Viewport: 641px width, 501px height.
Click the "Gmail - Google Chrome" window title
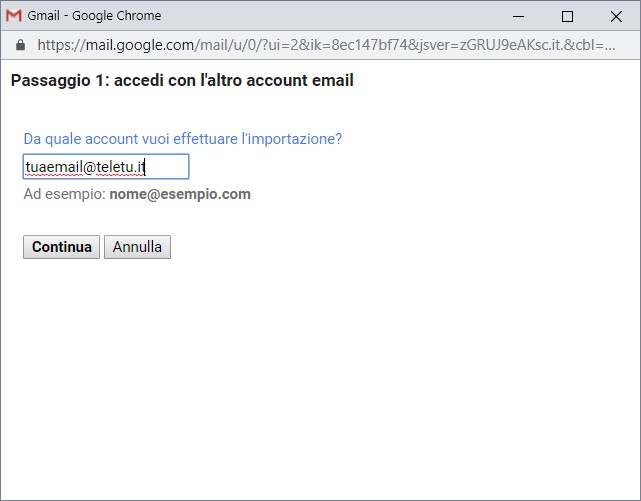[94, 16]
